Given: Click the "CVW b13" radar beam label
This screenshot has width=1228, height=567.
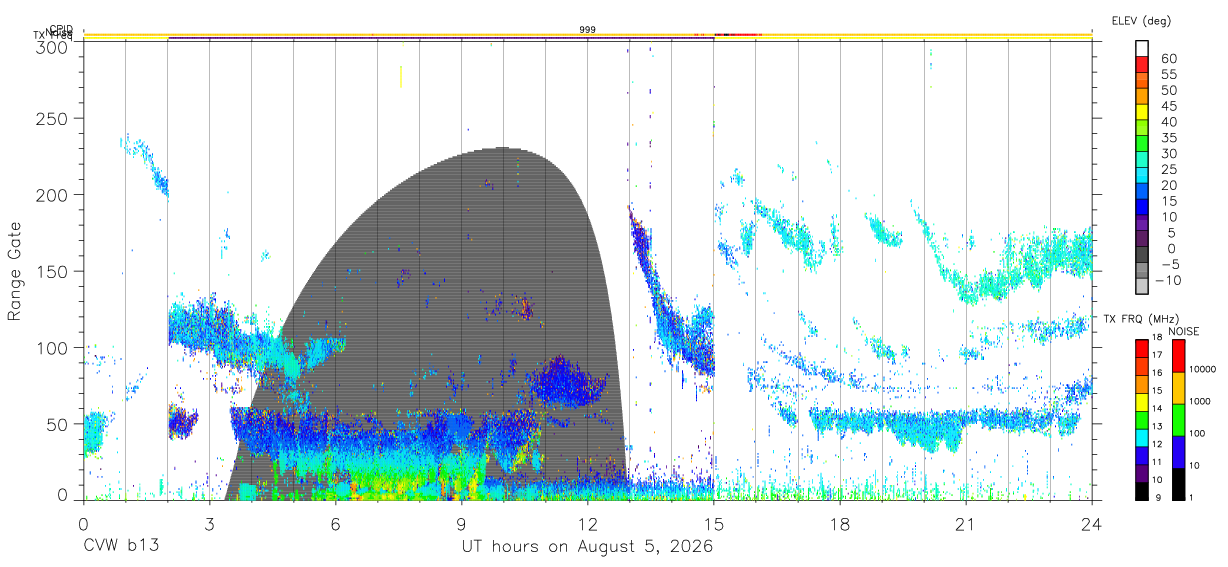Looking at the screenshot, I should 120,547.
